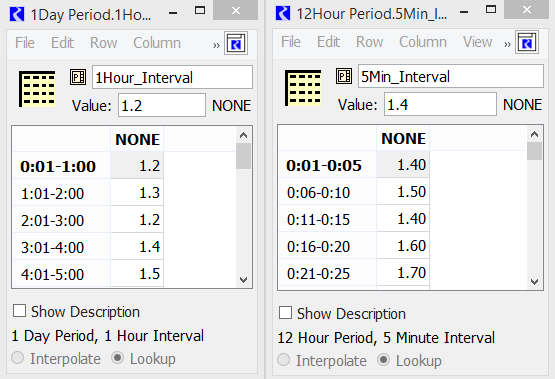The height and width of the screenshot is (379, 555).
Task: Click the small periodic slot icon left of 5Min_Interval name
Action: (x=344, y=76)
